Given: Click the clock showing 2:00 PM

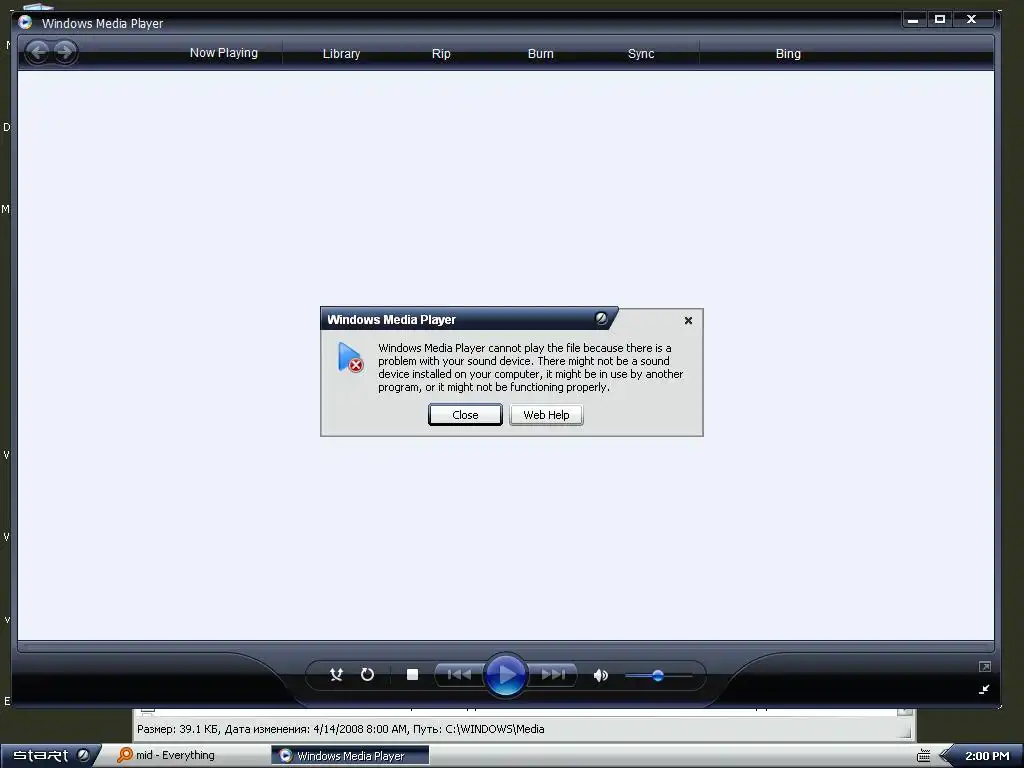Looking at the screenshot, I should 987,756.
